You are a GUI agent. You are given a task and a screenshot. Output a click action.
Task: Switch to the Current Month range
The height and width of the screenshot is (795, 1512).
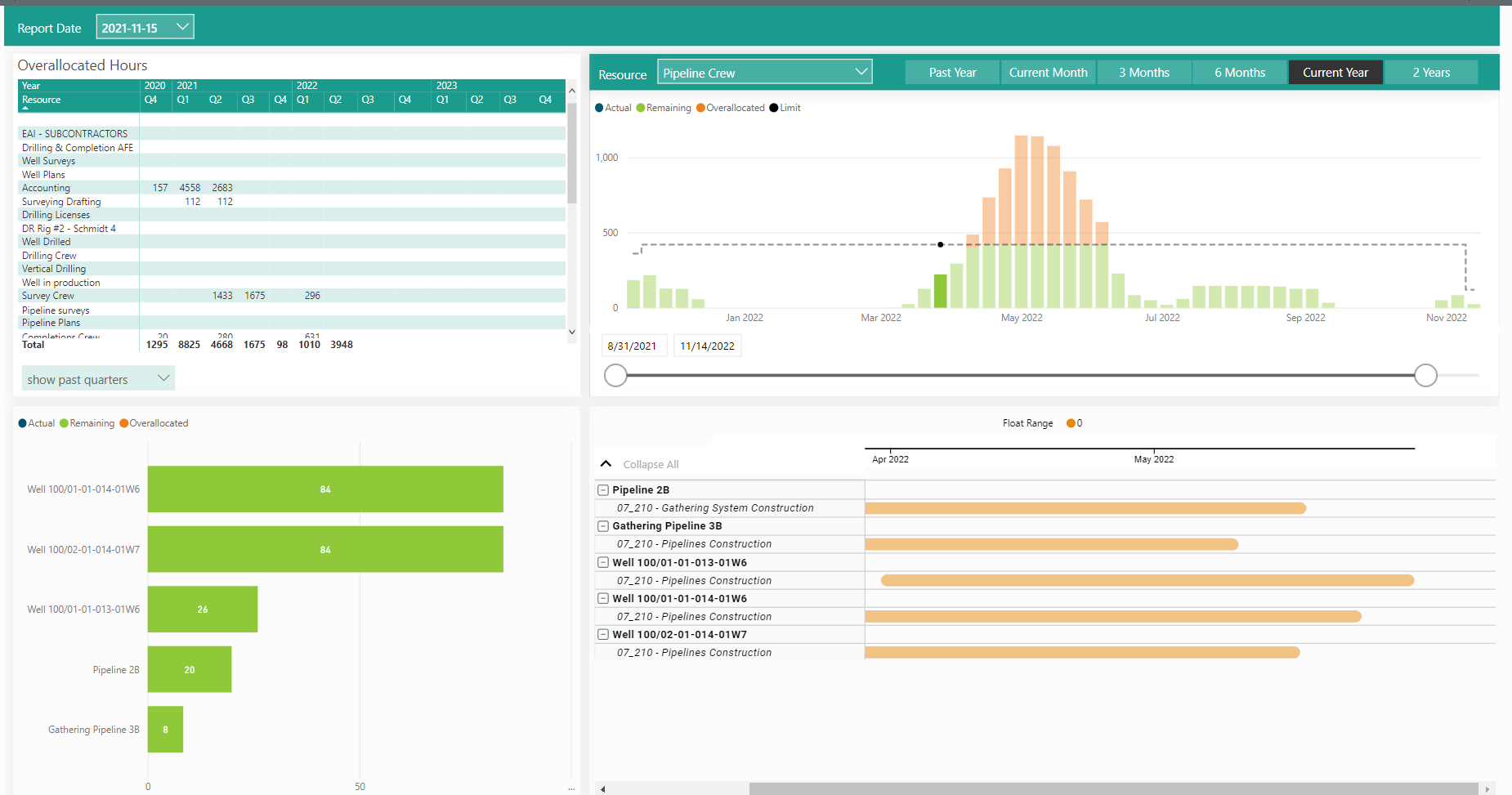coord(1048,73)
